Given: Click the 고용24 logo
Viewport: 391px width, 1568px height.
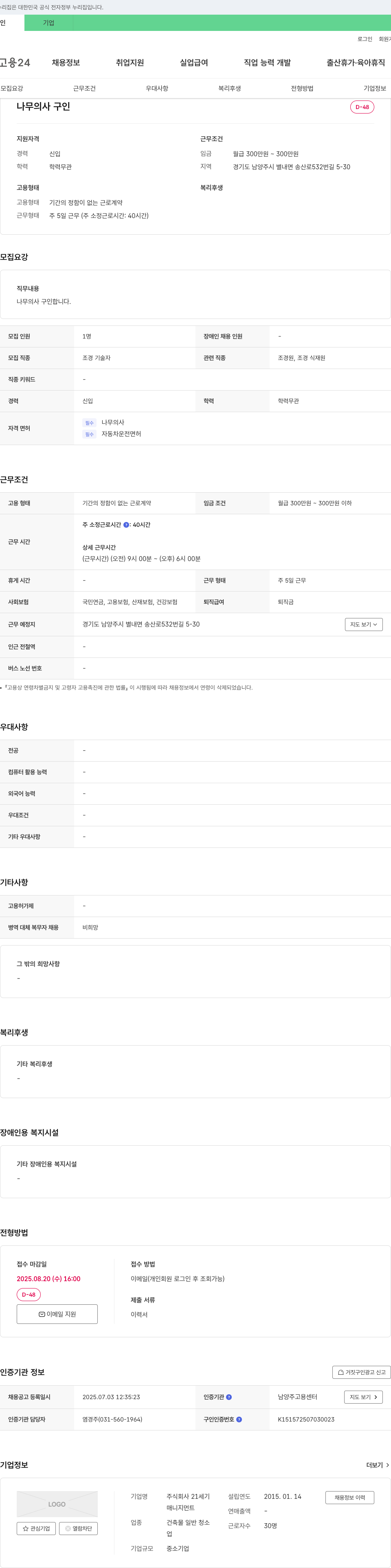Looking at the screenshot, I should click(x=15, y=63).
